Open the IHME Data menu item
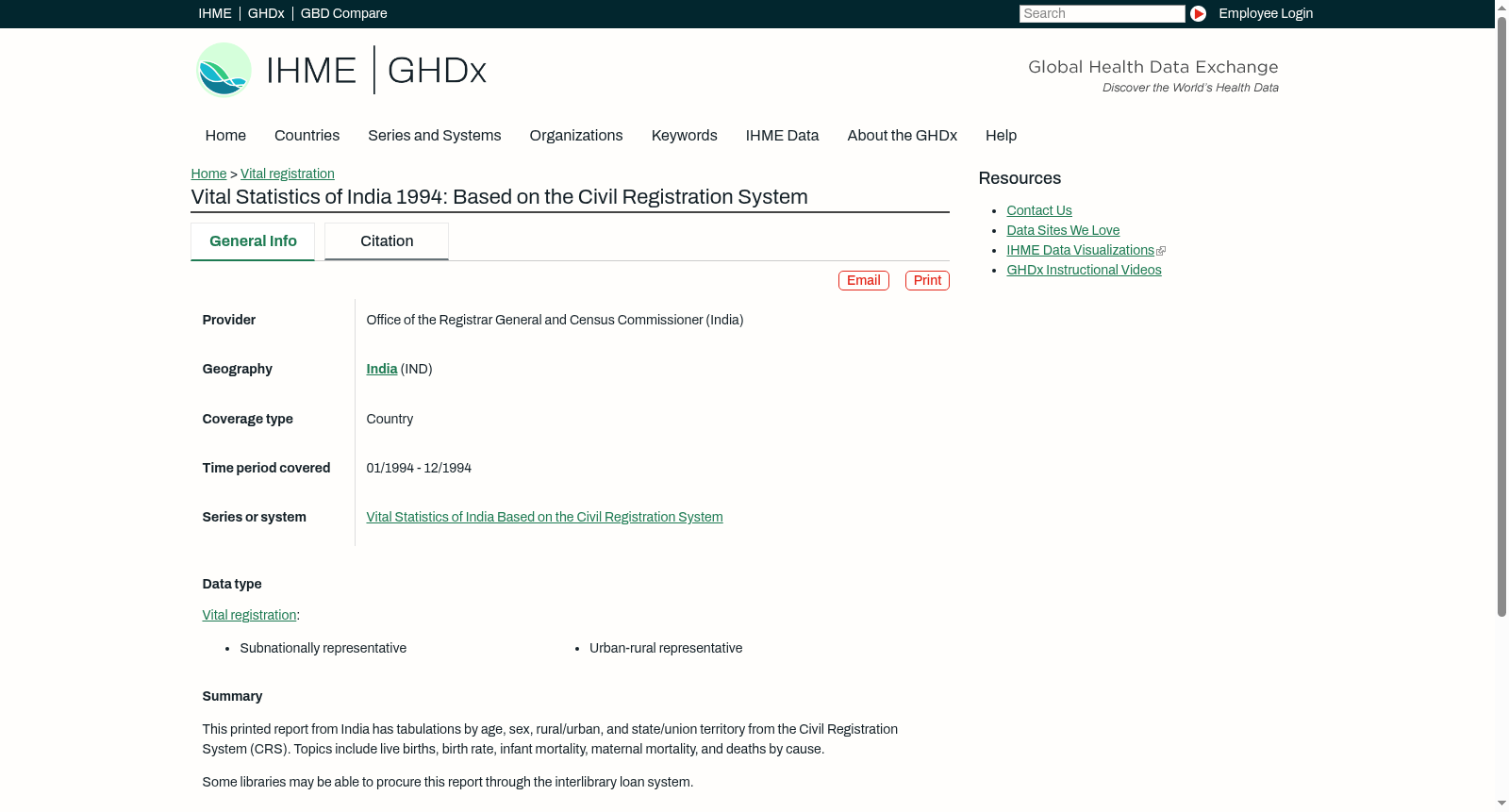 [782, 136]
